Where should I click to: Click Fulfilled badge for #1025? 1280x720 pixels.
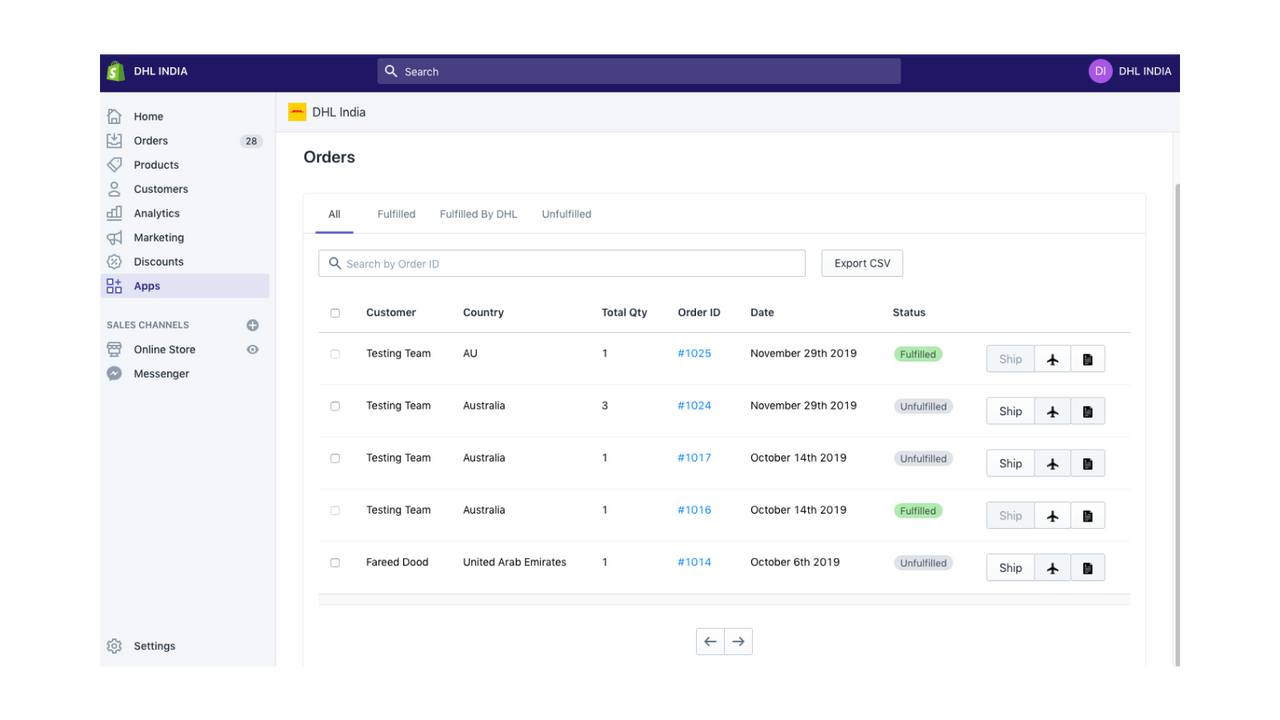click(918, 354)
